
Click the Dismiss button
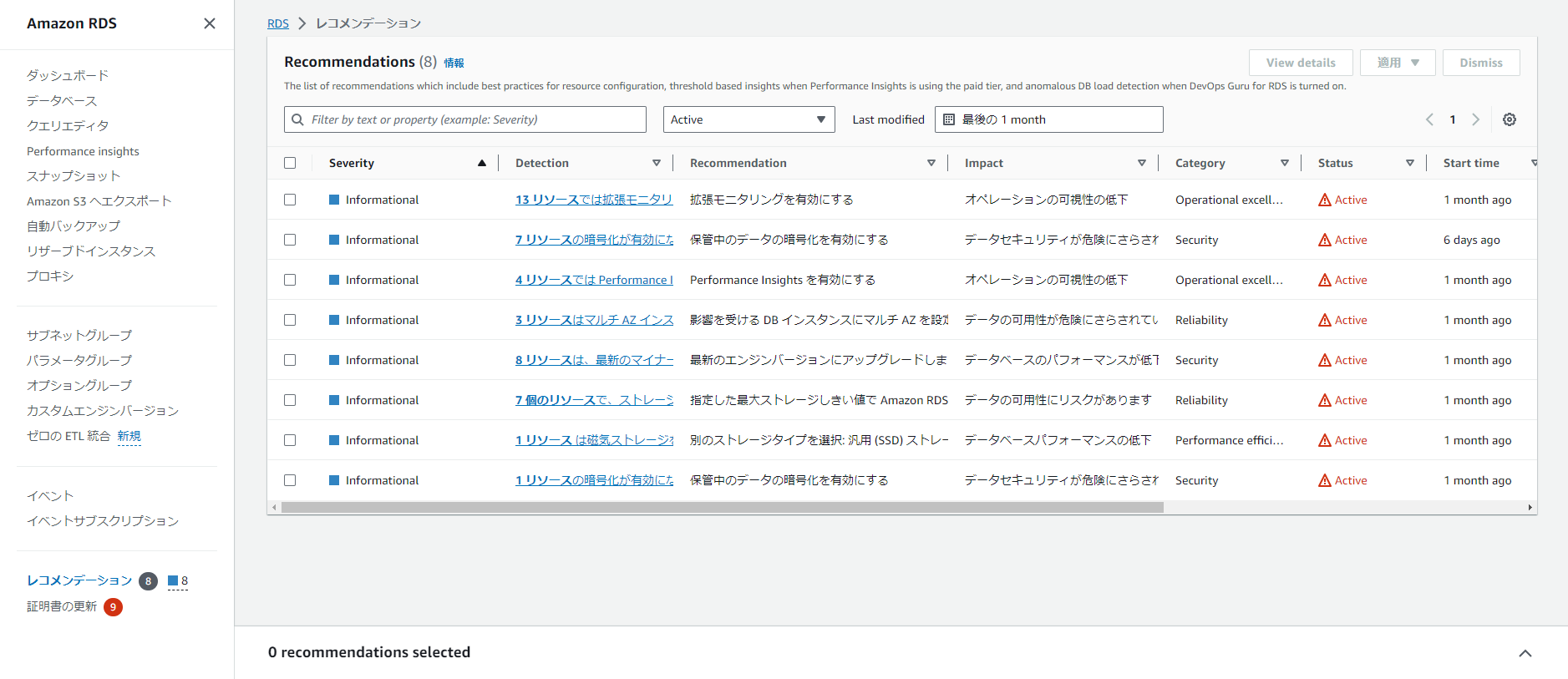click(x=1481, y=63)
